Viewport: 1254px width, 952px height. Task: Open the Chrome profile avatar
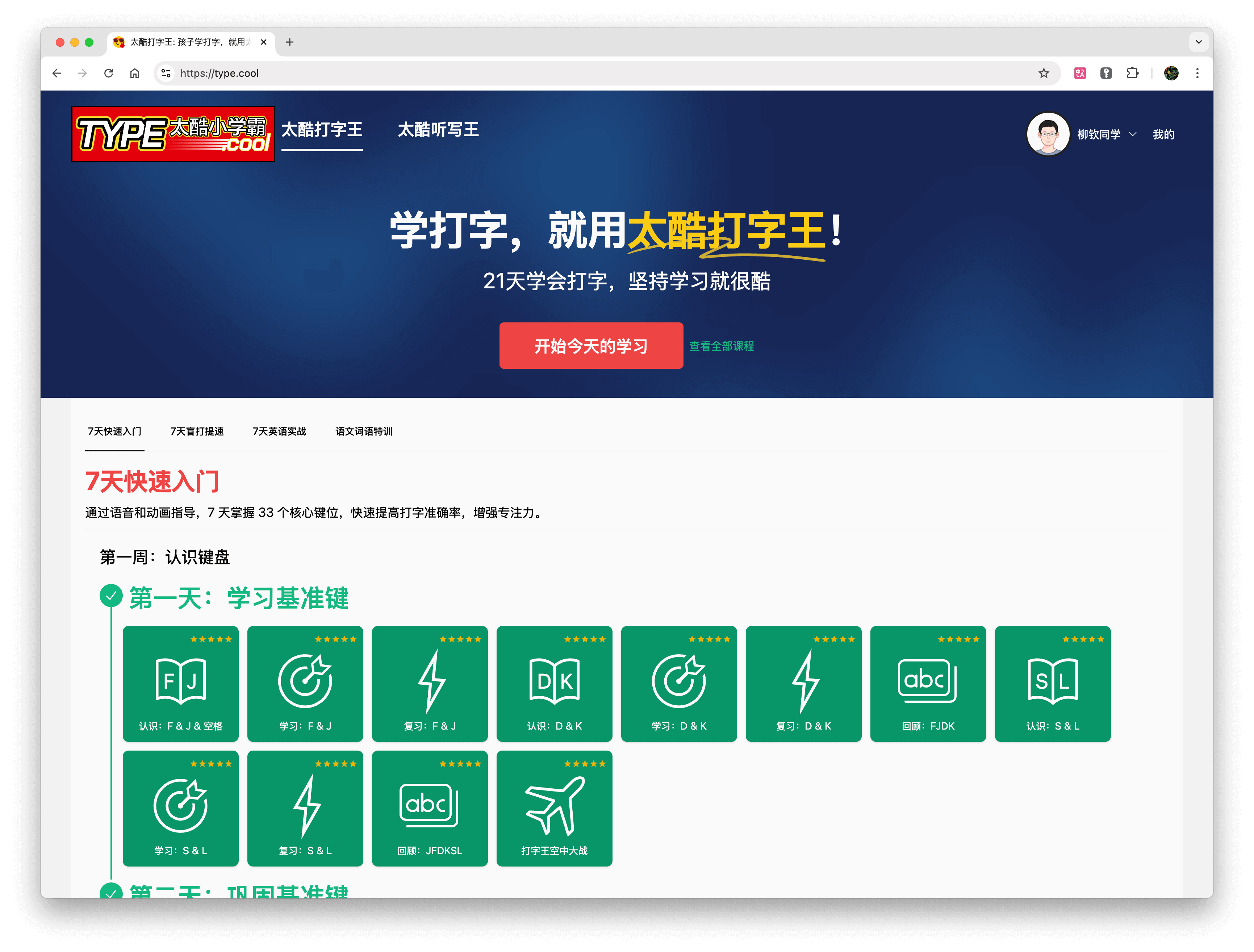pyautogui.click(x=1171, y=73)
